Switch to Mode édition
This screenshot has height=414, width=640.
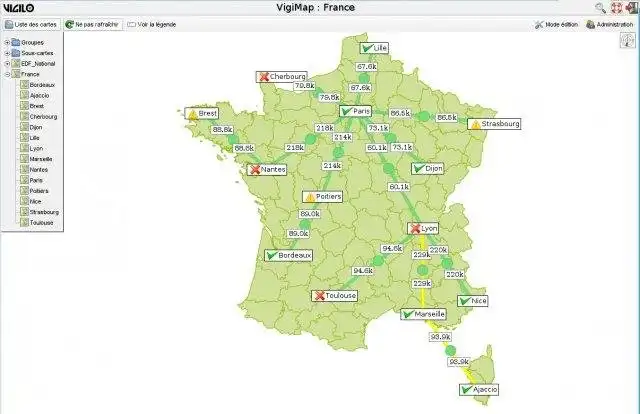point(556,24)
